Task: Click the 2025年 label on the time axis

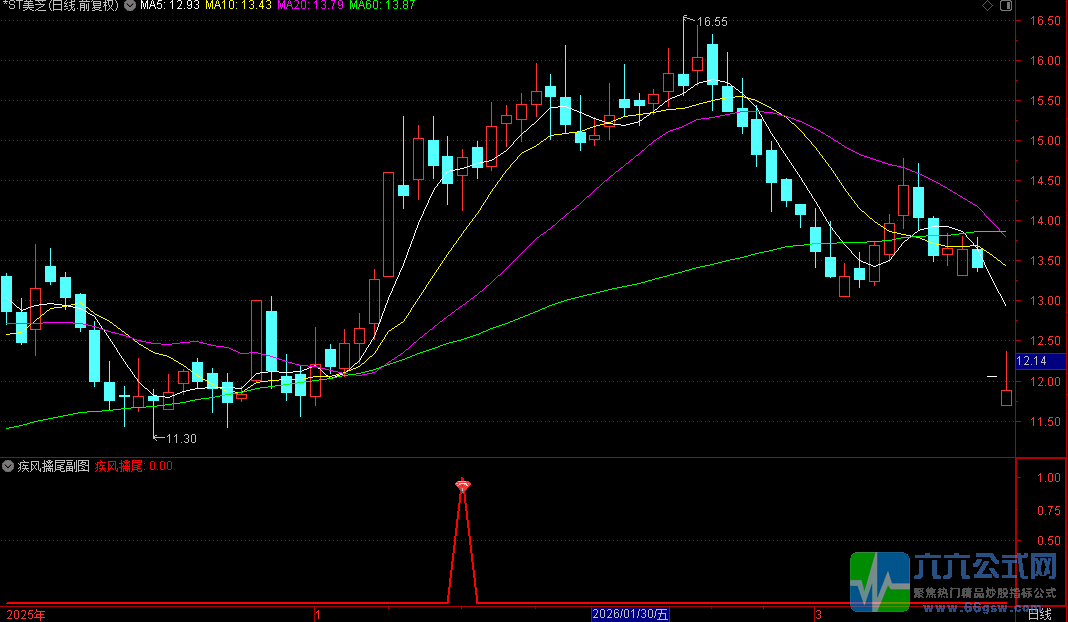Action: tap(26, 615)
